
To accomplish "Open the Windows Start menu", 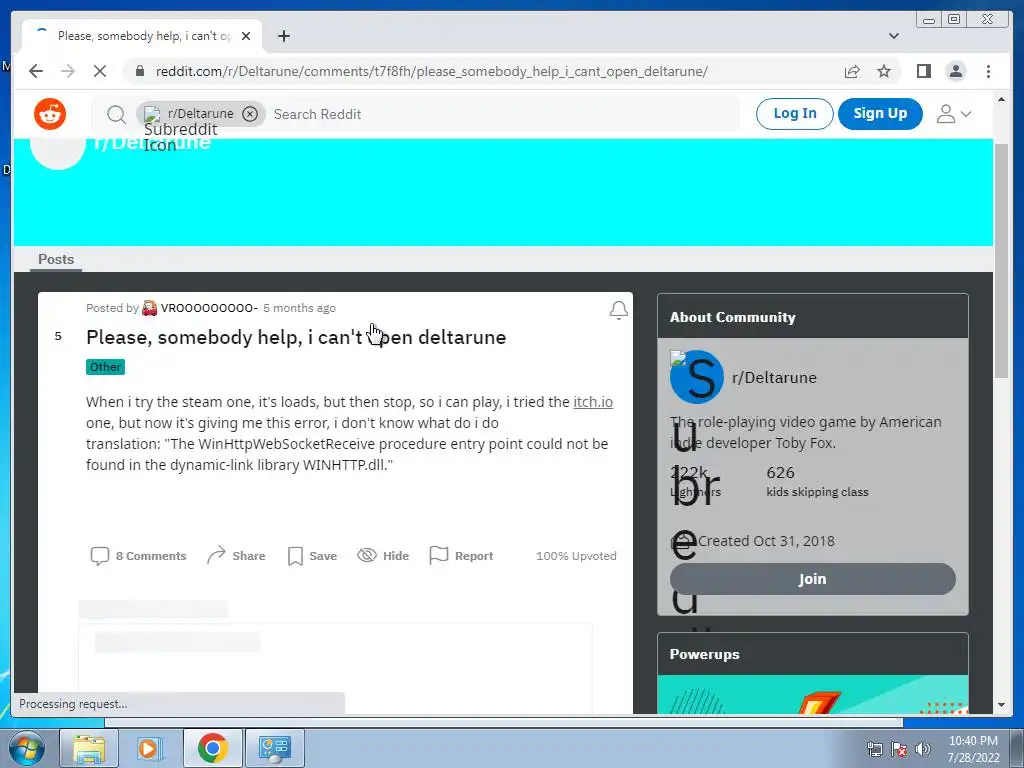I will point(27,748).
